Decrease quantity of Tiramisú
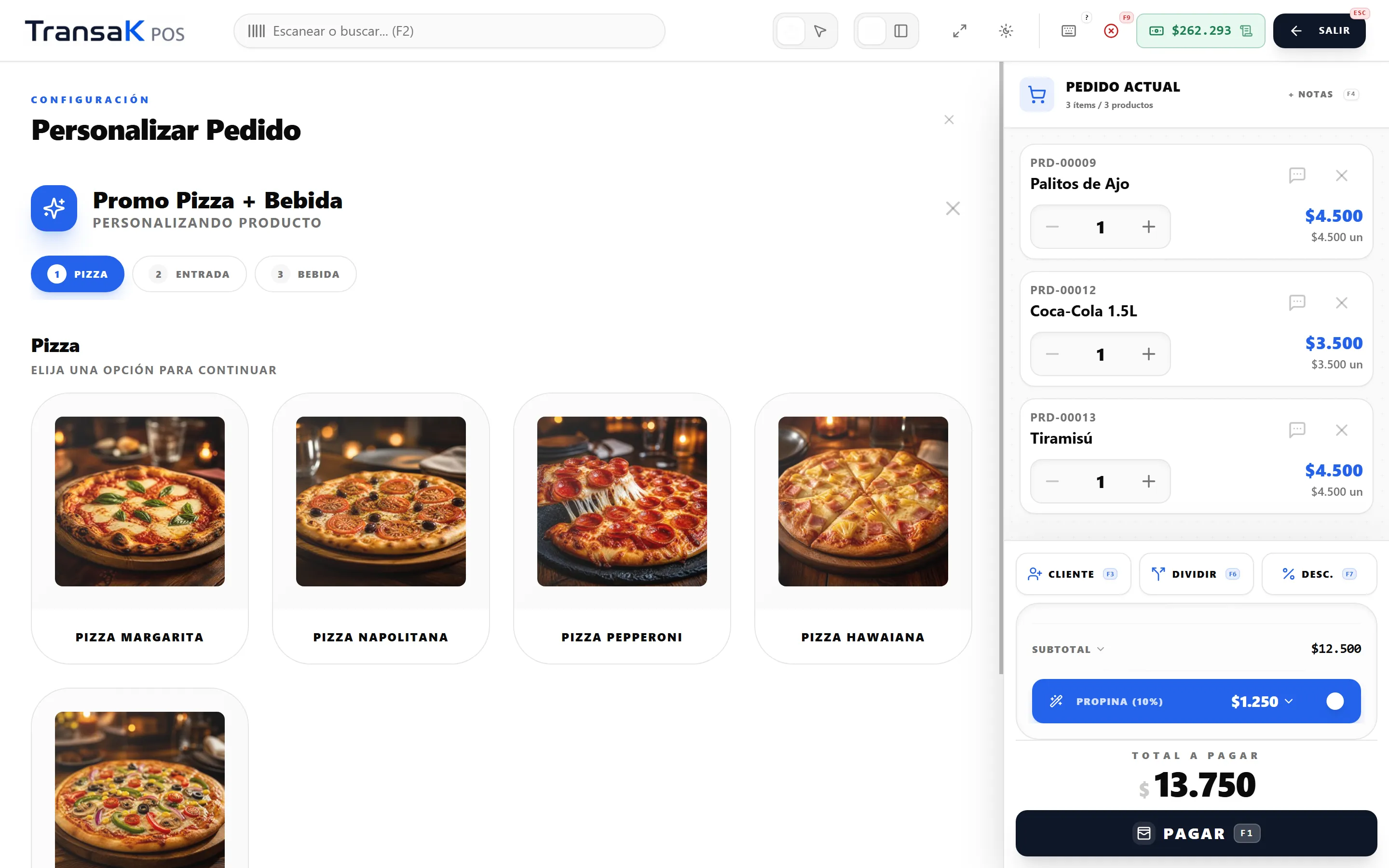Viewport: 1389px width, 868px height. click(1052, 482)
